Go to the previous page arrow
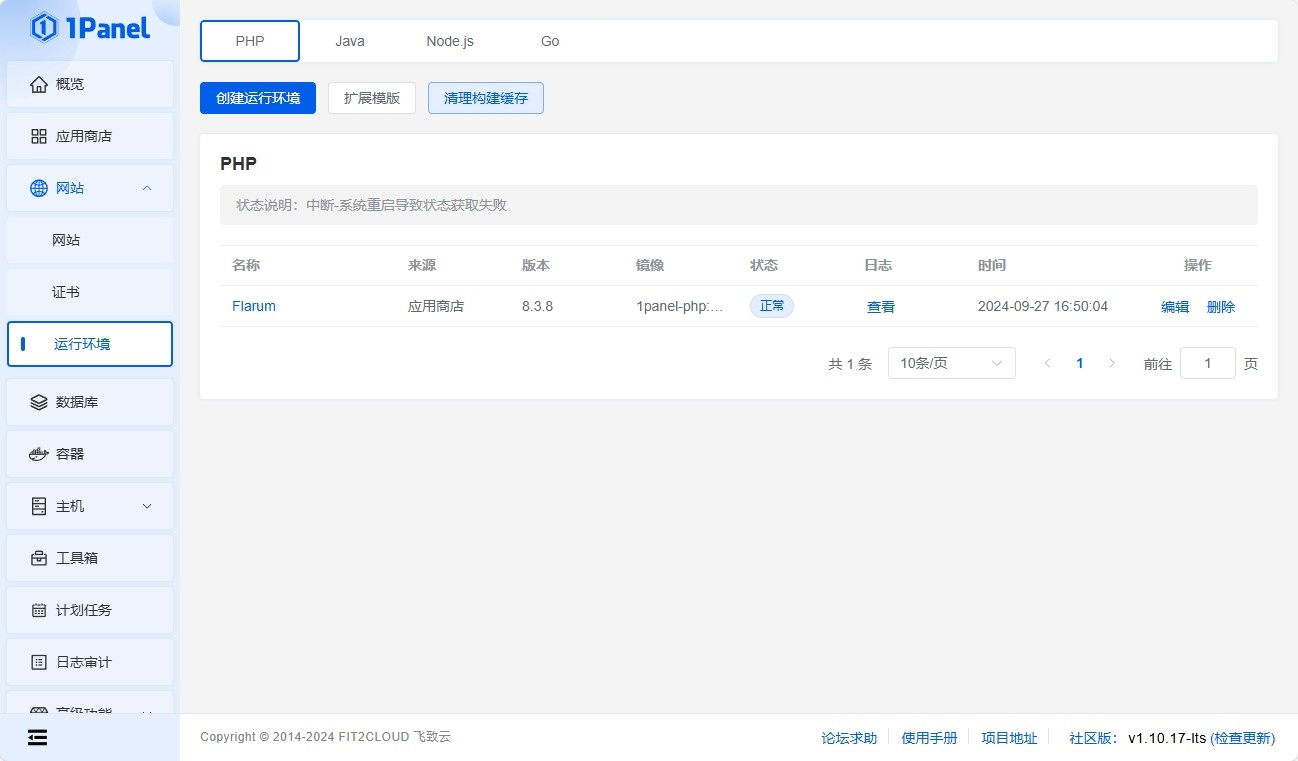The height and width of the screenshot is (761, 1298). [1047, 363]
